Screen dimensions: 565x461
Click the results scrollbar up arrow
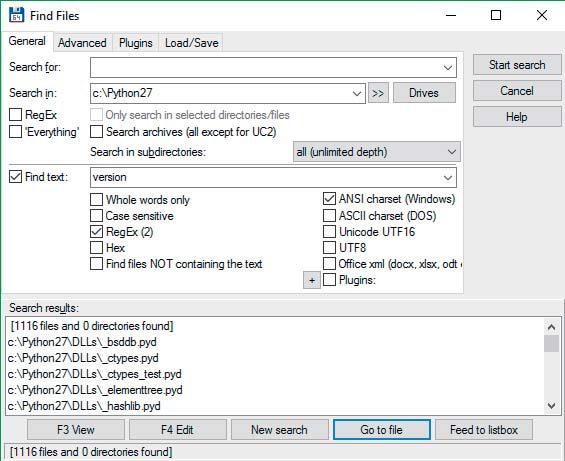pyautogui.click(x=551, y=327)
